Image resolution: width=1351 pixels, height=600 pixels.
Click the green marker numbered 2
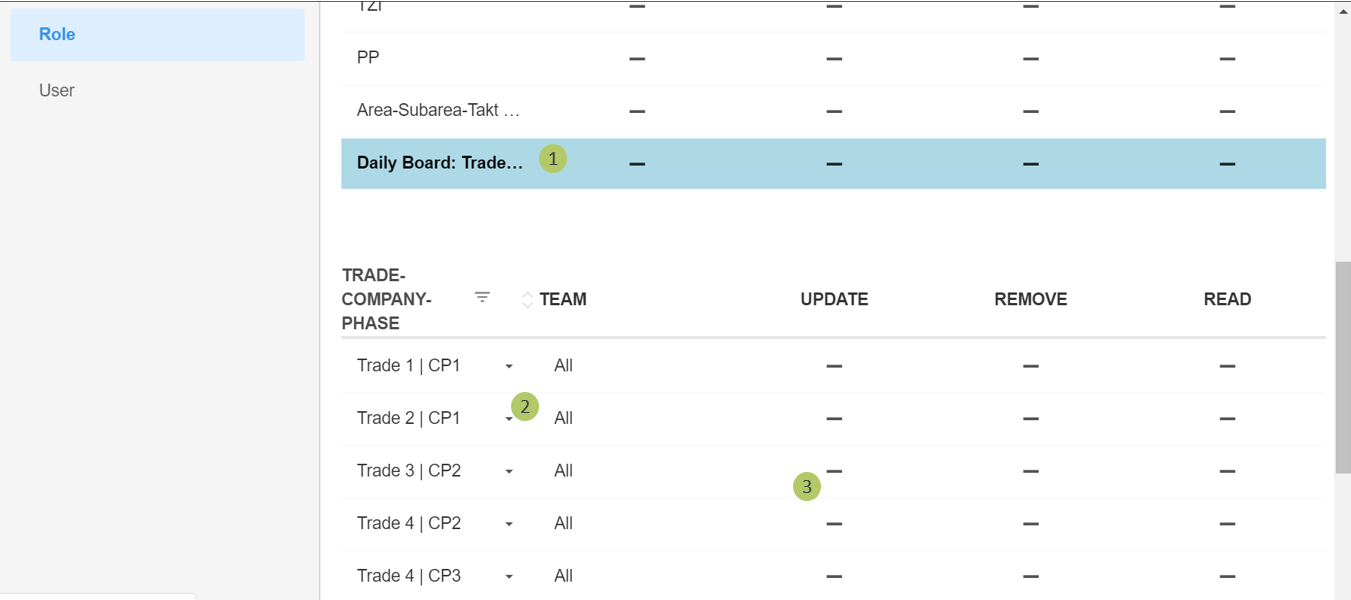(525, 406)
